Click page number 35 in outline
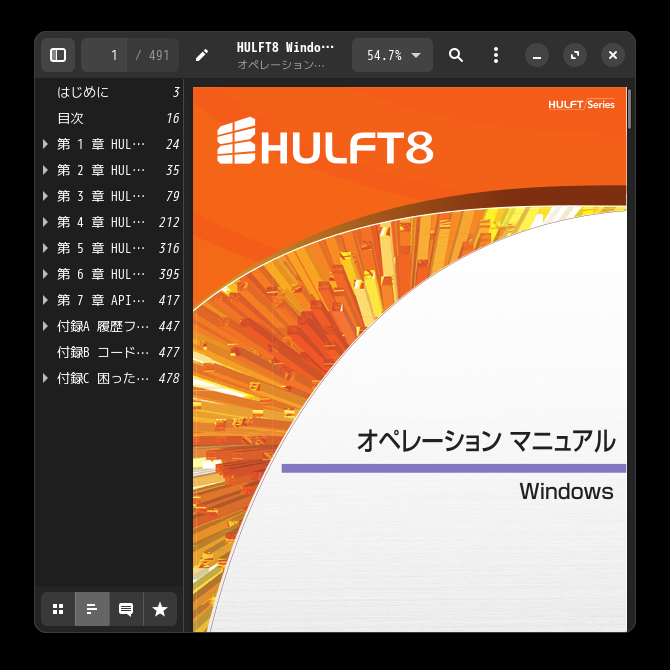670x670 pixels. (173, 170)
